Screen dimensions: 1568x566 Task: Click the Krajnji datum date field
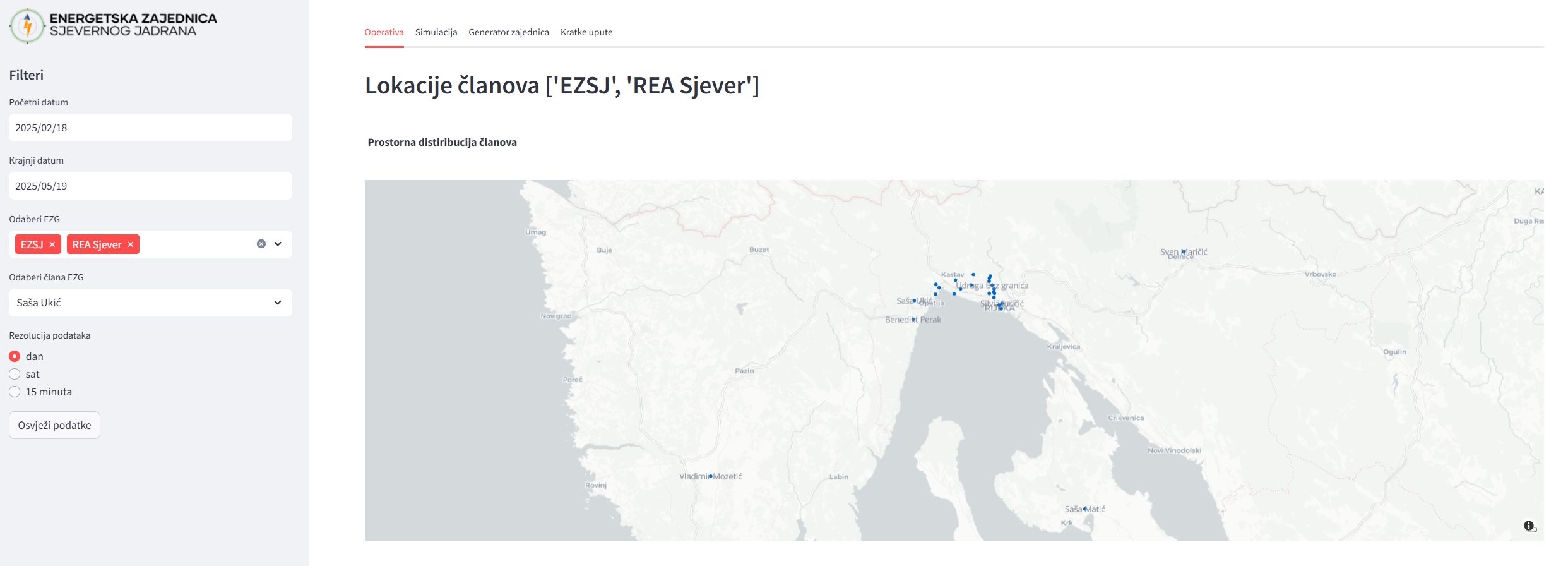[150, 186]
